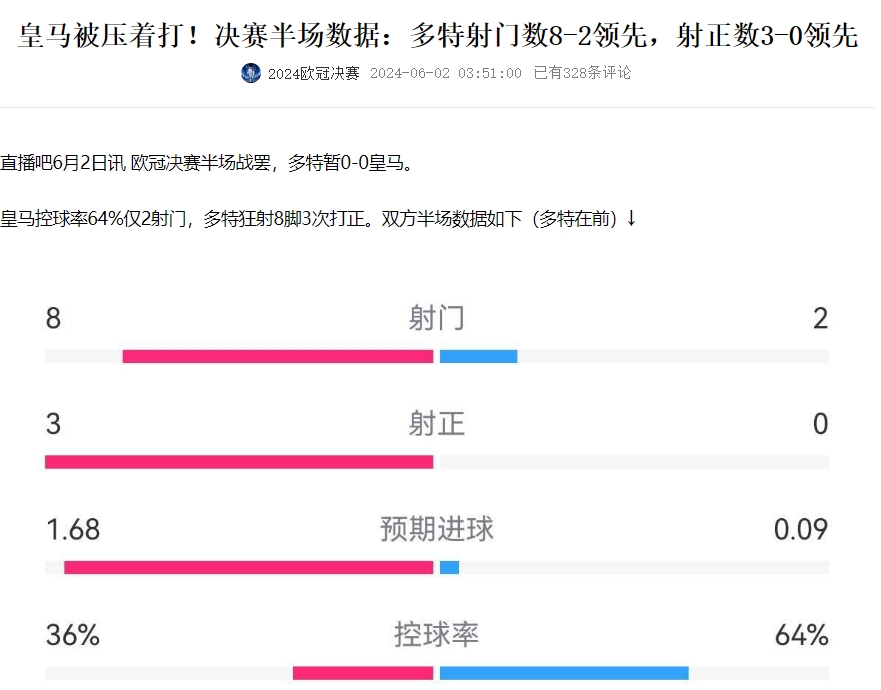Screen dimensions: 881x690
Task: Click the blue 射门 bar for Real Madrid
Action: [478, 356]
